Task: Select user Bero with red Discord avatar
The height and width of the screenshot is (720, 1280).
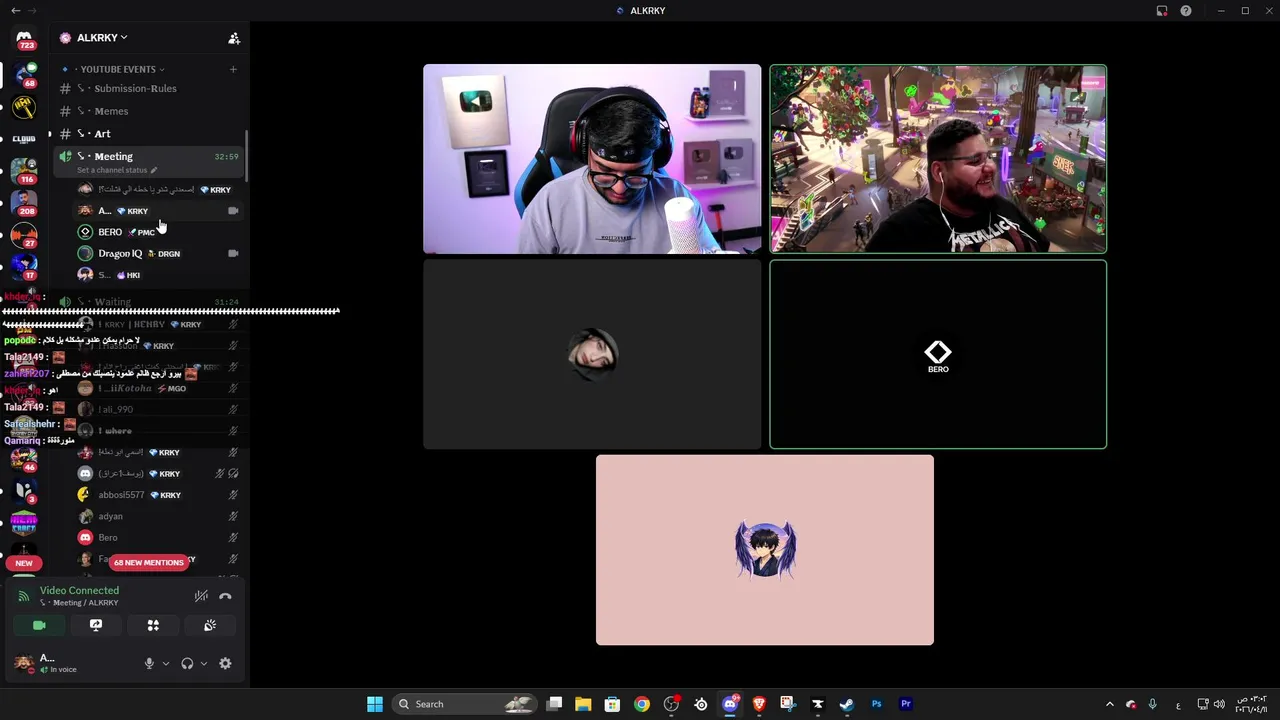Action: [158, 537]
